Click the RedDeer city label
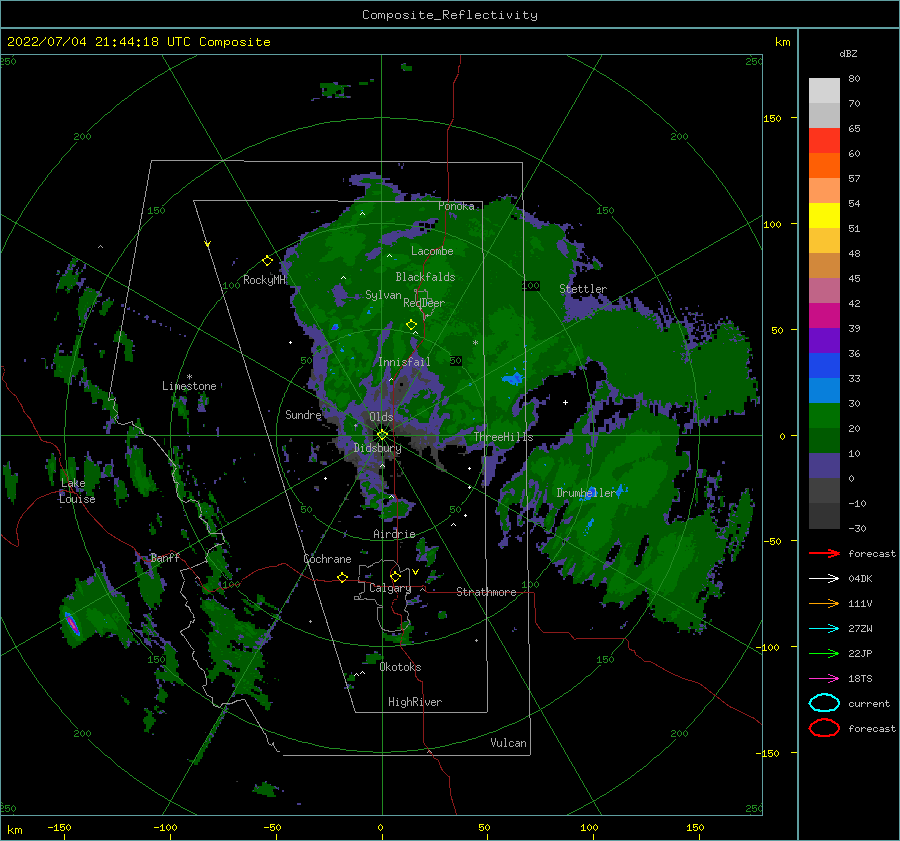 coord(424,303)
